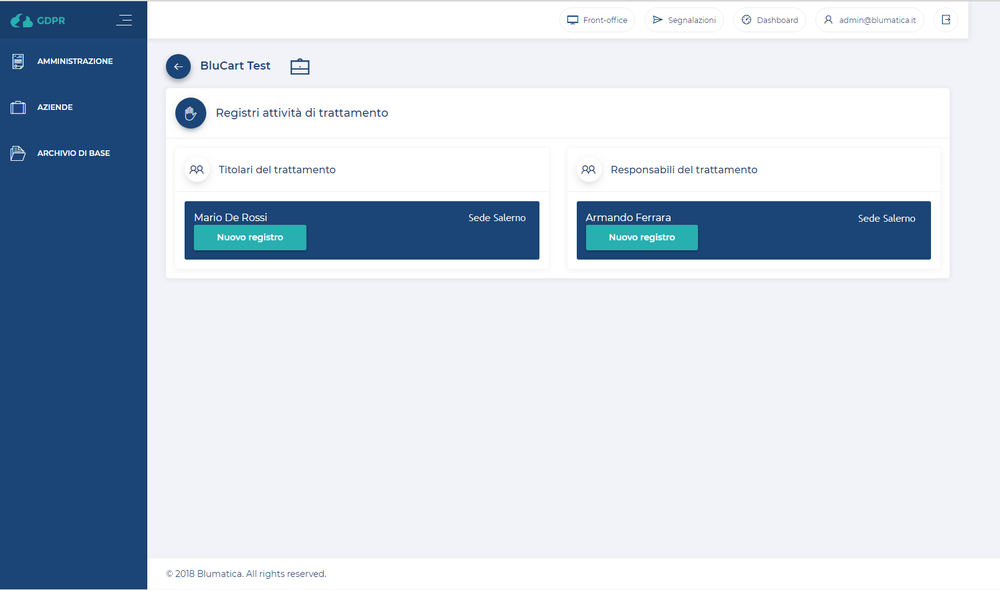Click the Titolari del trattamento people icon

click(196, 170)
